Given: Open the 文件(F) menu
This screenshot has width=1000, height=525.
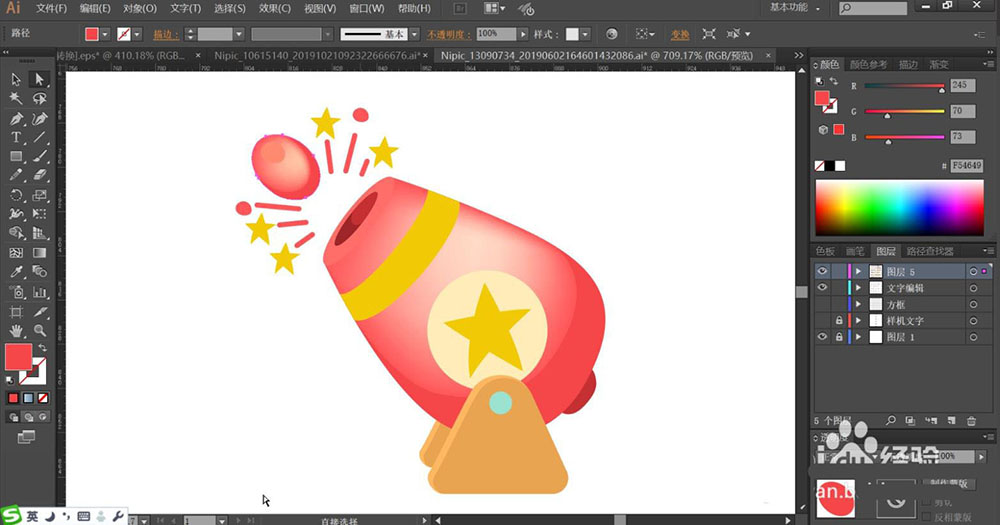Looking at the screenshot, I should pyautogui.click(x=51, y=9).
